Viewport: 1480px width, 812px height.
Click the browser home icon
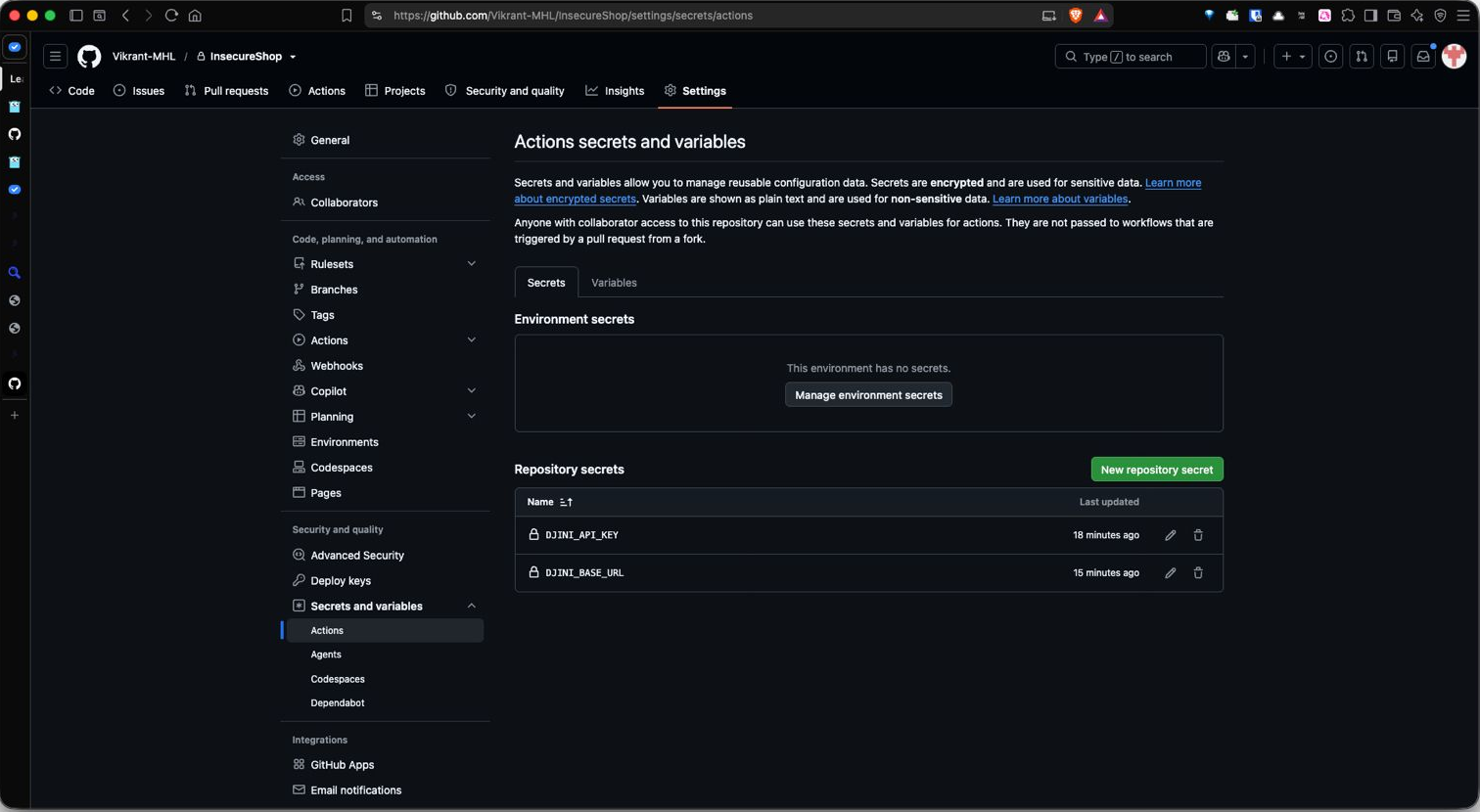[195, 16]
